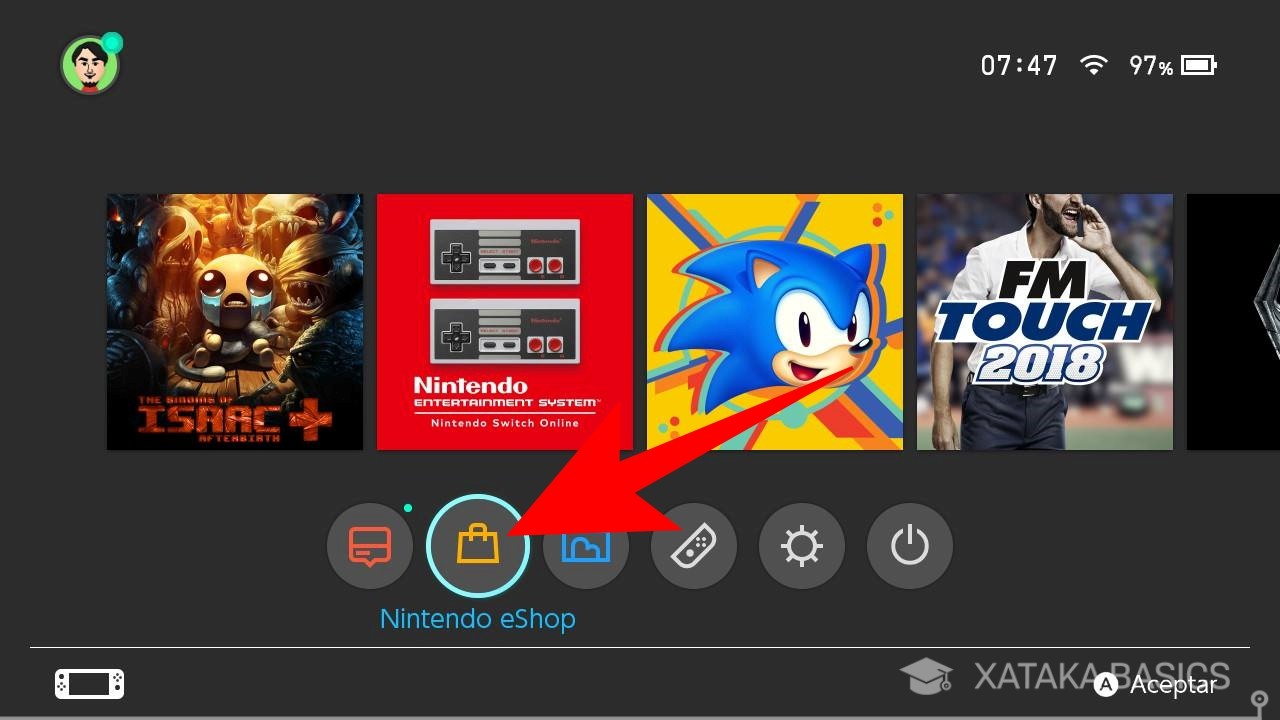Click the handheld controller icon bottom left

(x=88, y=684)
